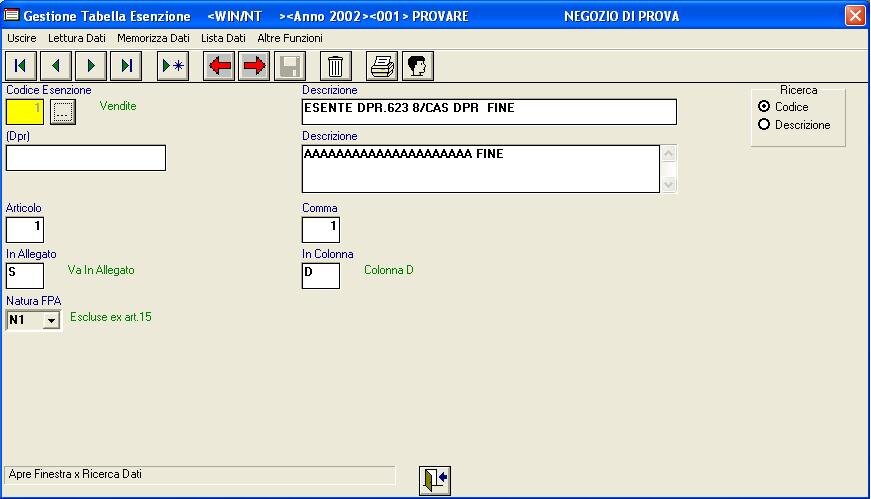The height and width of the screenshot is (499, 871).
Task: Add new record with the arrow-asterisk icon
Action: (173, 66)
